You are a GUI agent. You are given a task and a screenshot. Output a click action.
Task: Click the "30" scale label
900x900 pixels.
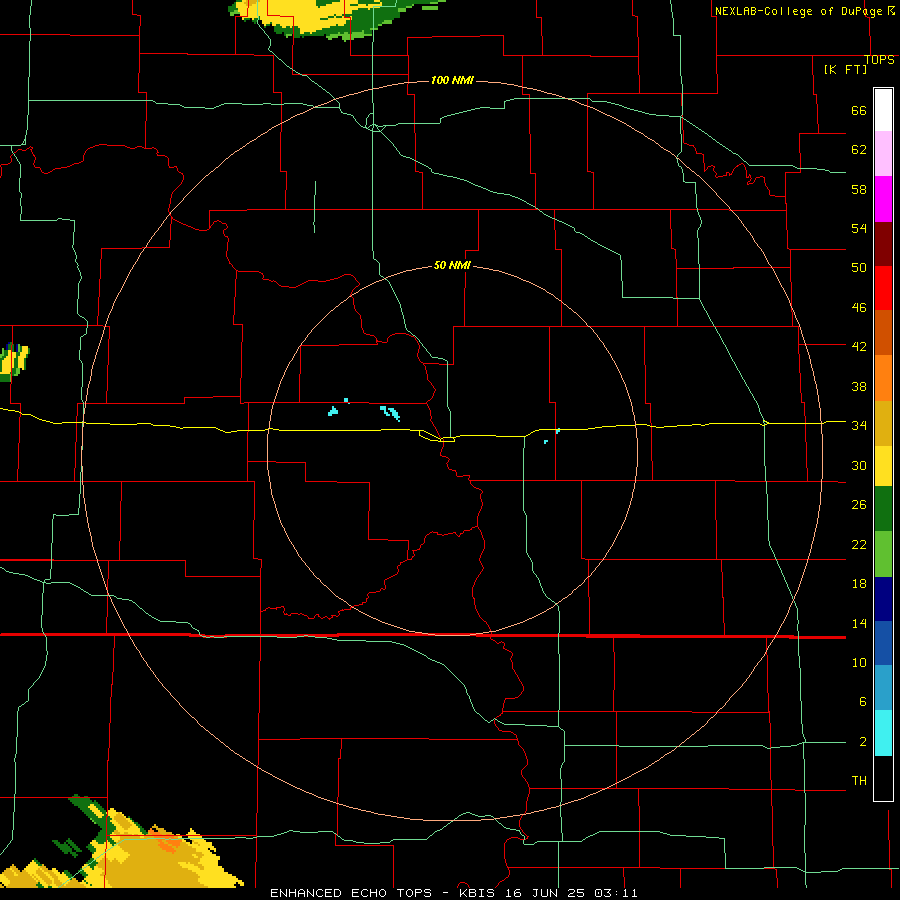(859, 465)
